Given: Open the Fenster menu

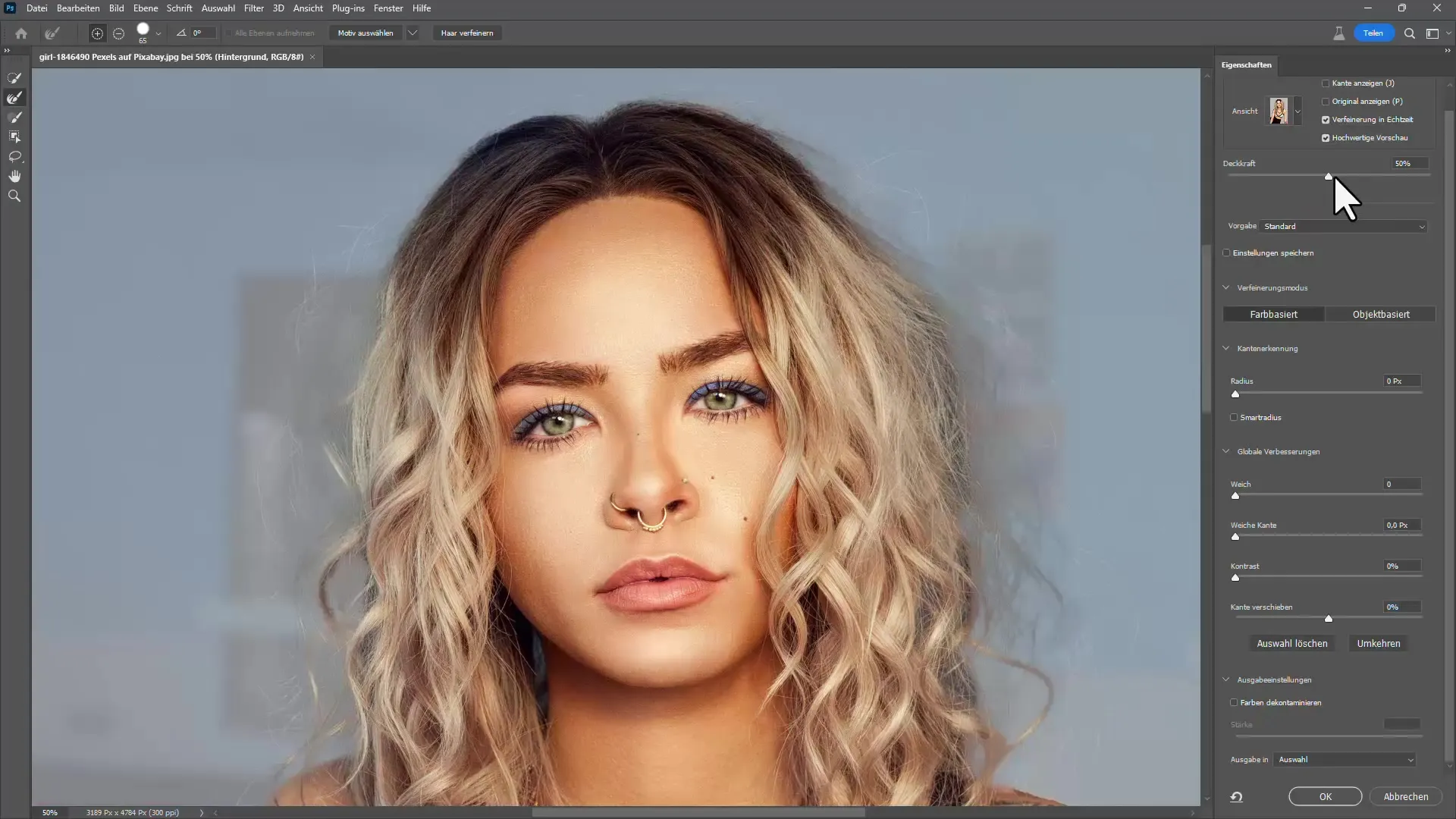Looking at the screenshot, I should coord(388,8).
